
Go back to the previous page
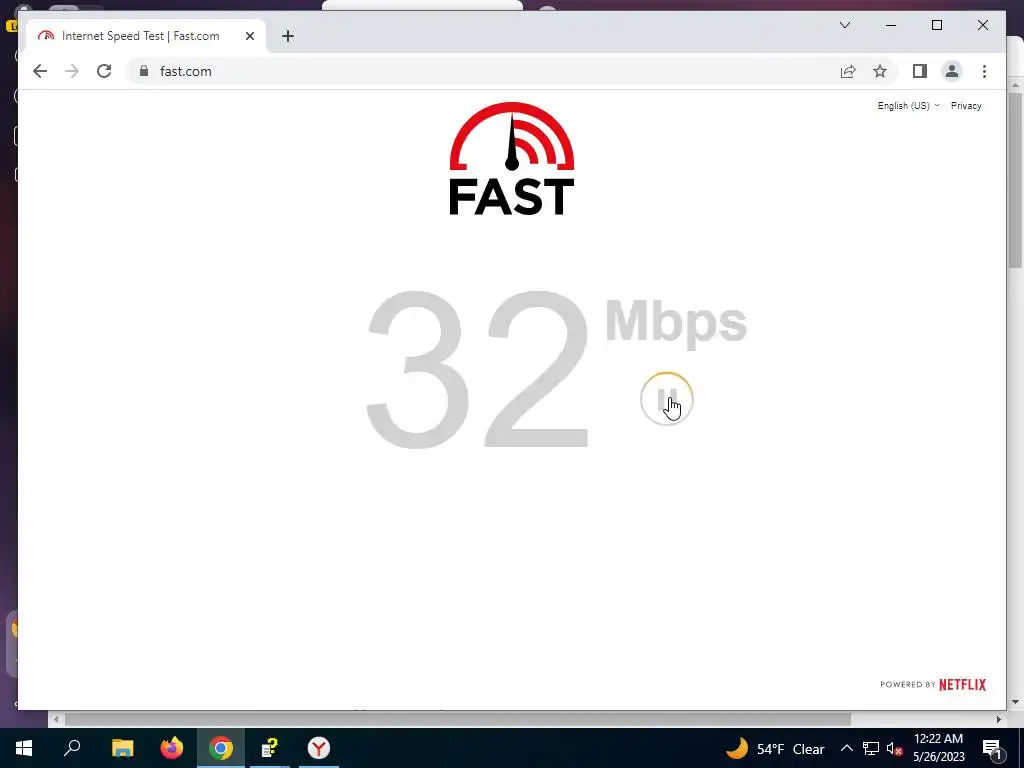40,71
